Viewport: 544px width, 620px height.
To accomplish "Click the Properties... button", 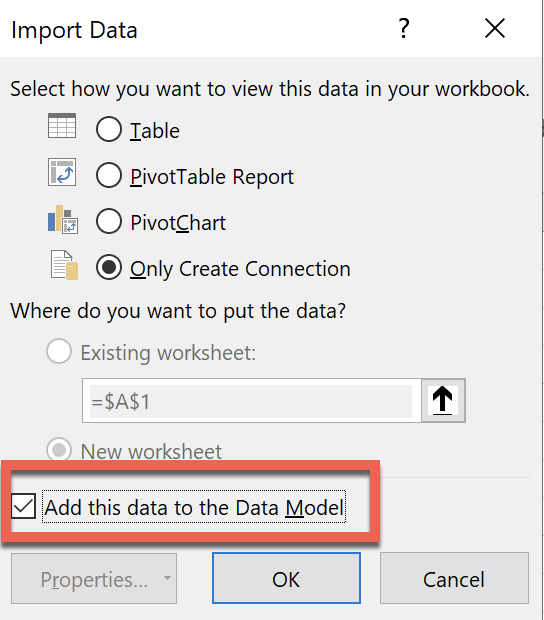I will coord(94,578).
